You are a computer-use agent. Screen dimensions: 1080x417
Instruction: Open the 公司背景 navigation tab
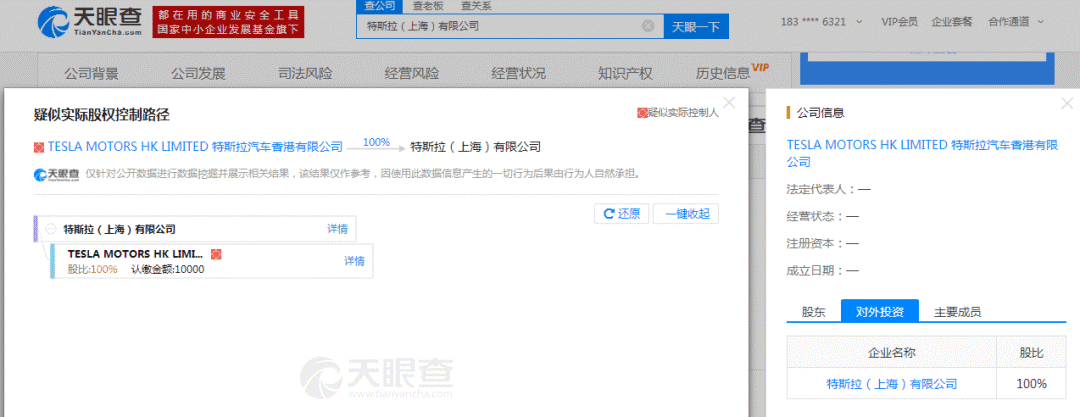(x=92, y=74)
